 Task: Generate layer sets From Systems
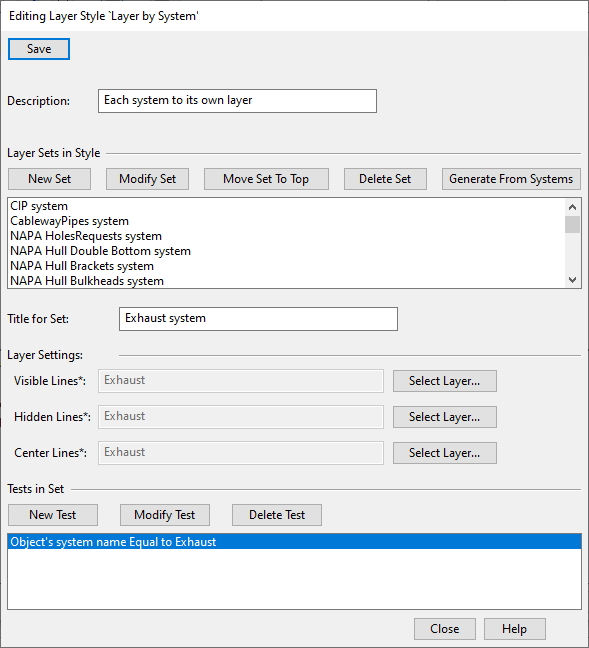coord(511,179)
